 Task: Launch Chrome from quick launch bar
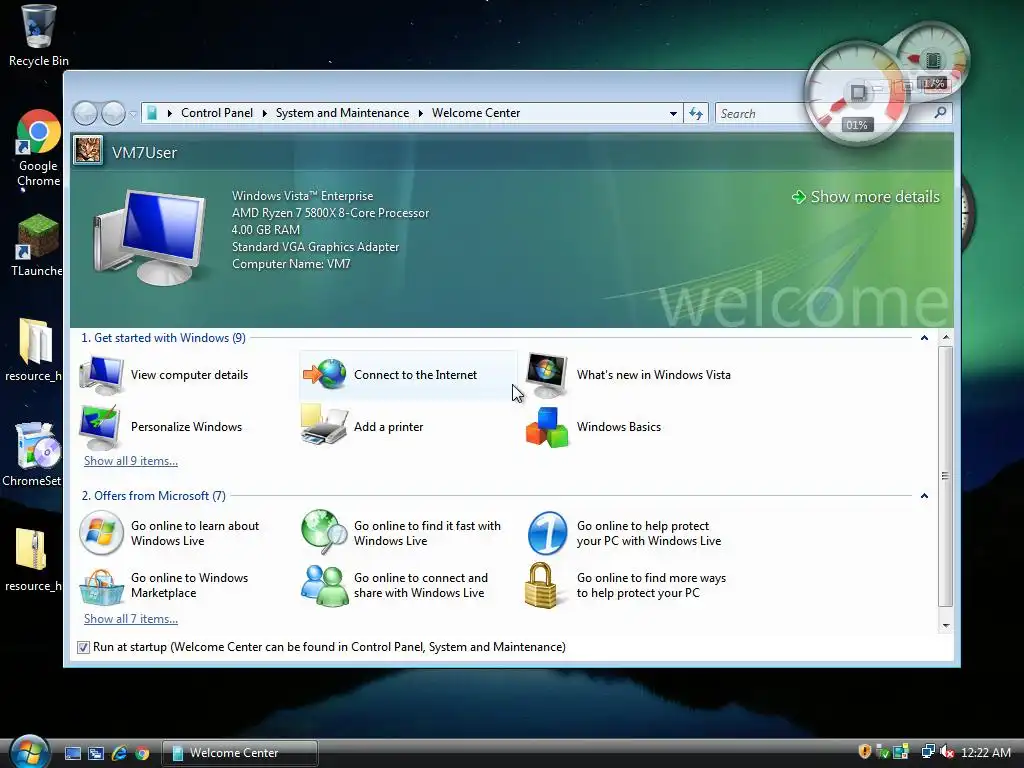(x=142, y=753)
